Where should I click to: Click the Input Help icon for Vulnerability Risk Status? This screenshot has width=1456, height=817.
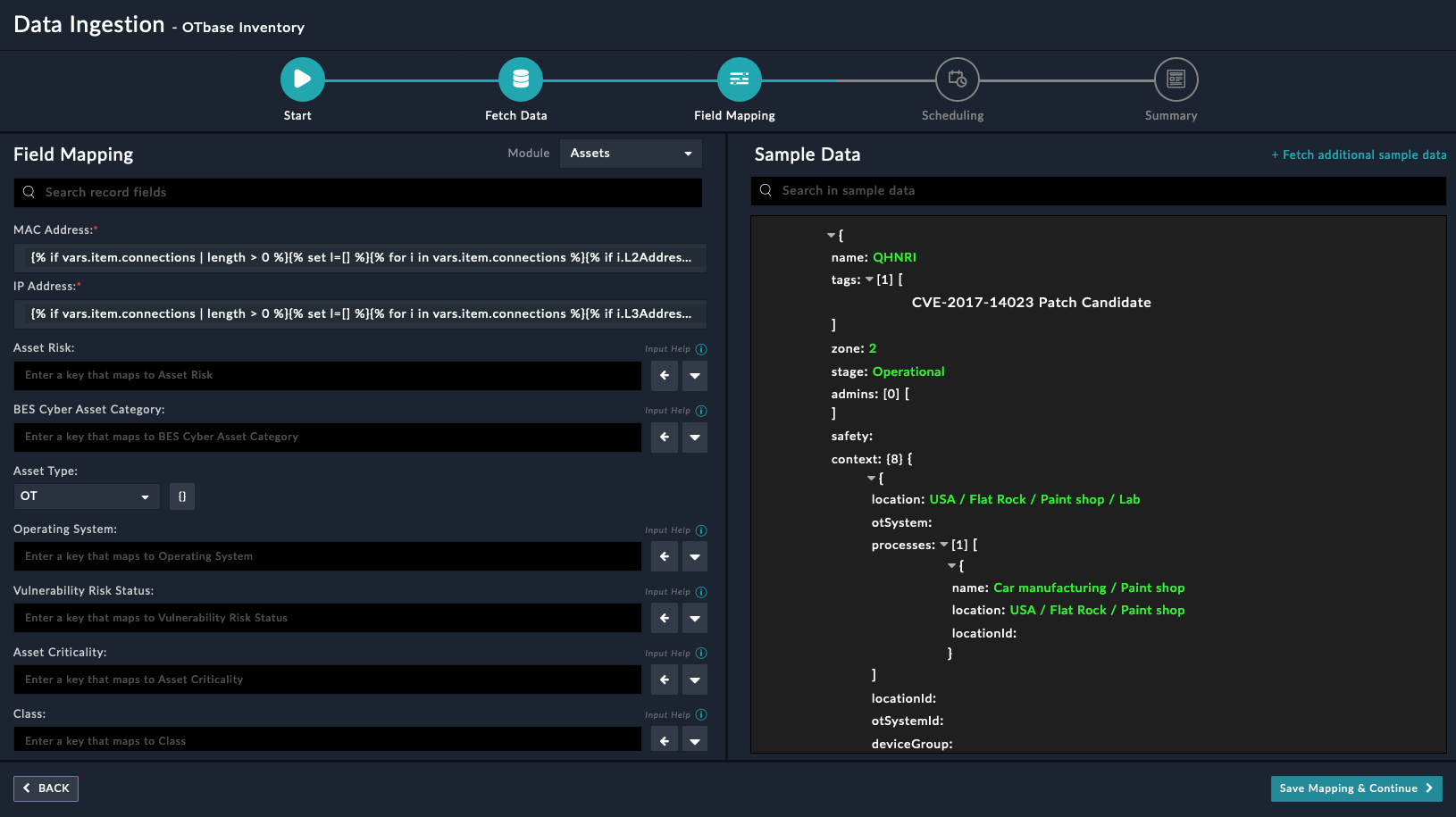[701, 592]
